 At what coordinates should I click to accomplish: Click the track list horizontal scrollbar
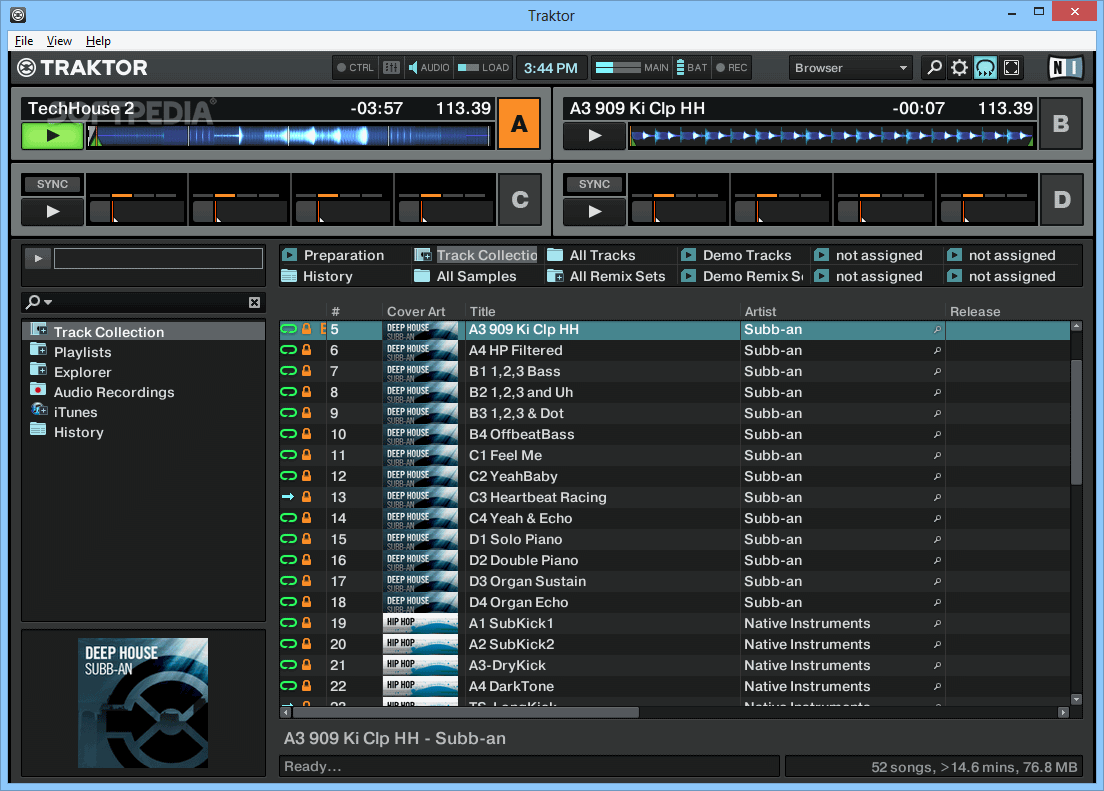point(465,712)
